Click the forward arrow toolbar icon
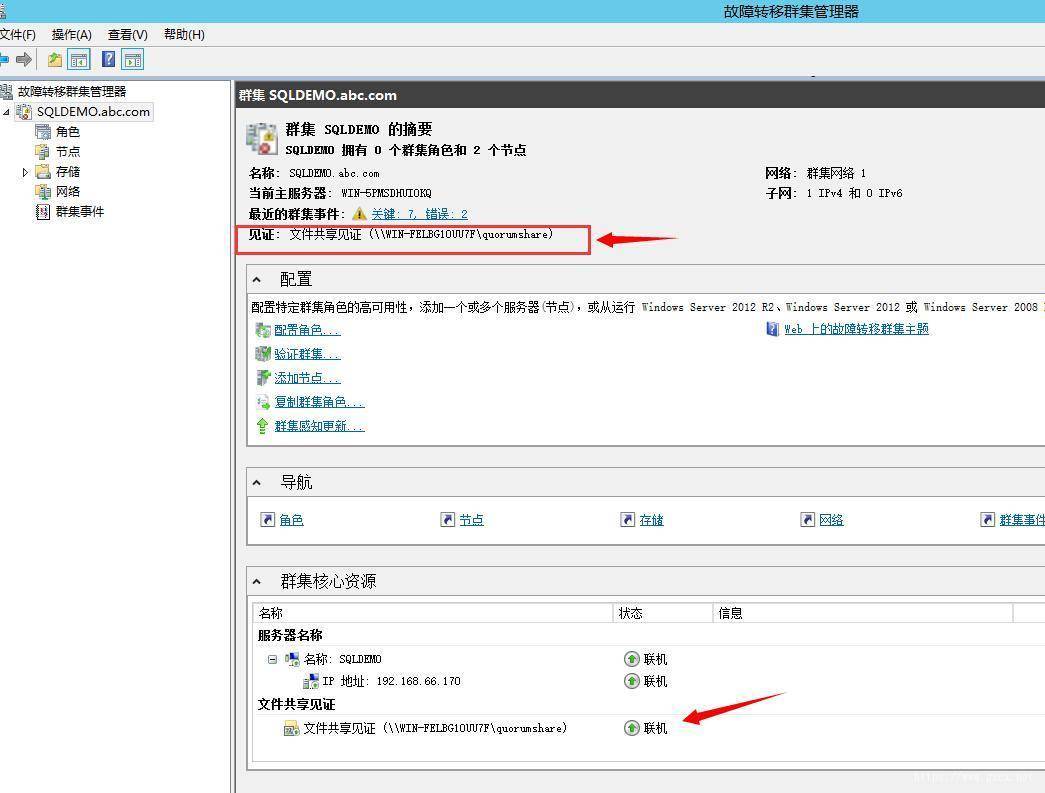The height and width of the screenshot is (793, 1045). pyautogui.click(x=24, y=60)
